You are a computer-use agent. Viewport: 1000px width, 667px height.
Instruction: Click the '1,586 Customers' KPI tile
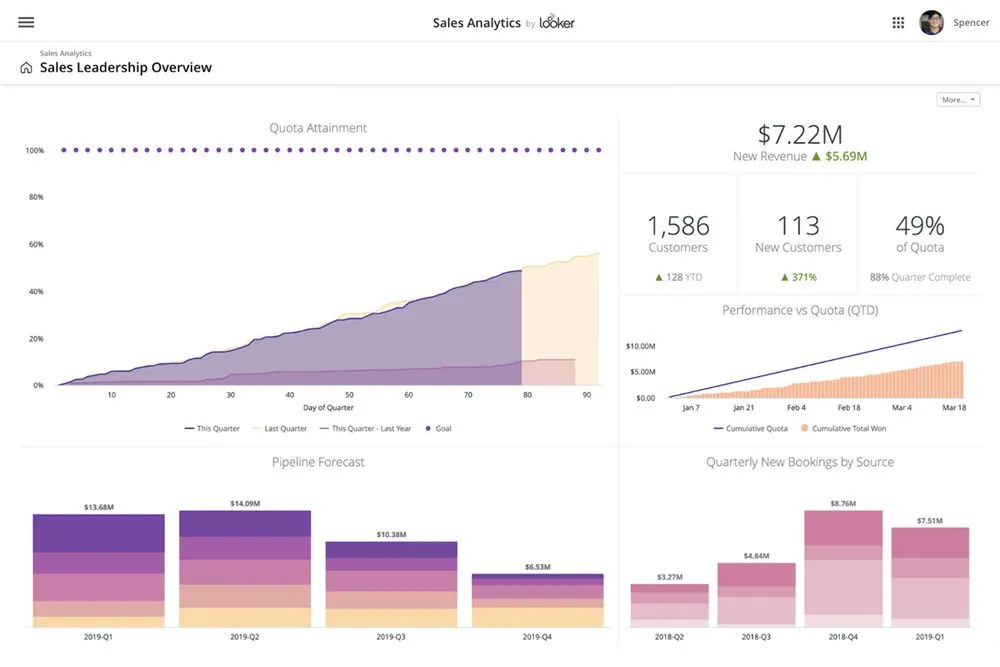click(x=678, y=232)
